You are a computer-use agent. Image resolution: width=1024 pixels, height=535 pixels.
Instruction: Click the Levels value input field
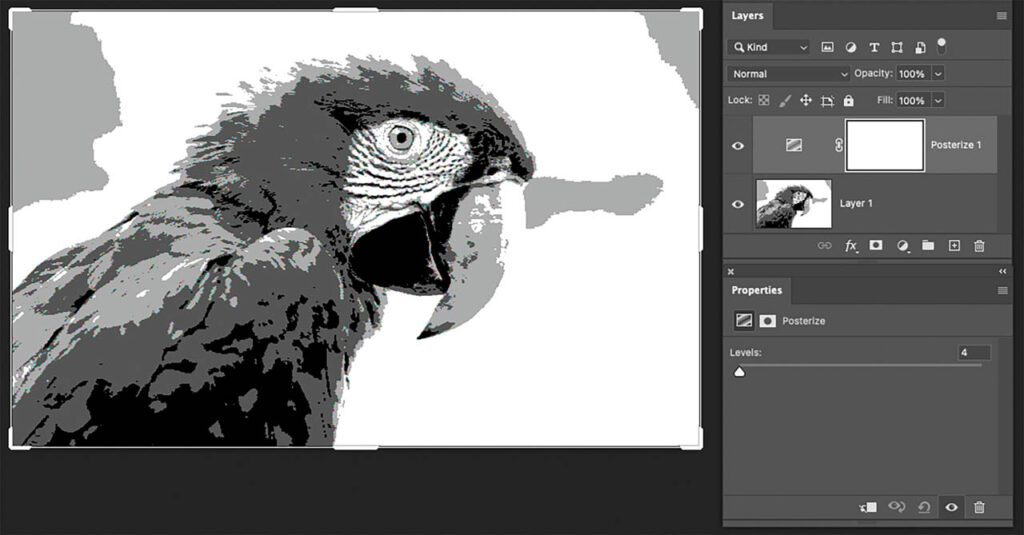973,353
